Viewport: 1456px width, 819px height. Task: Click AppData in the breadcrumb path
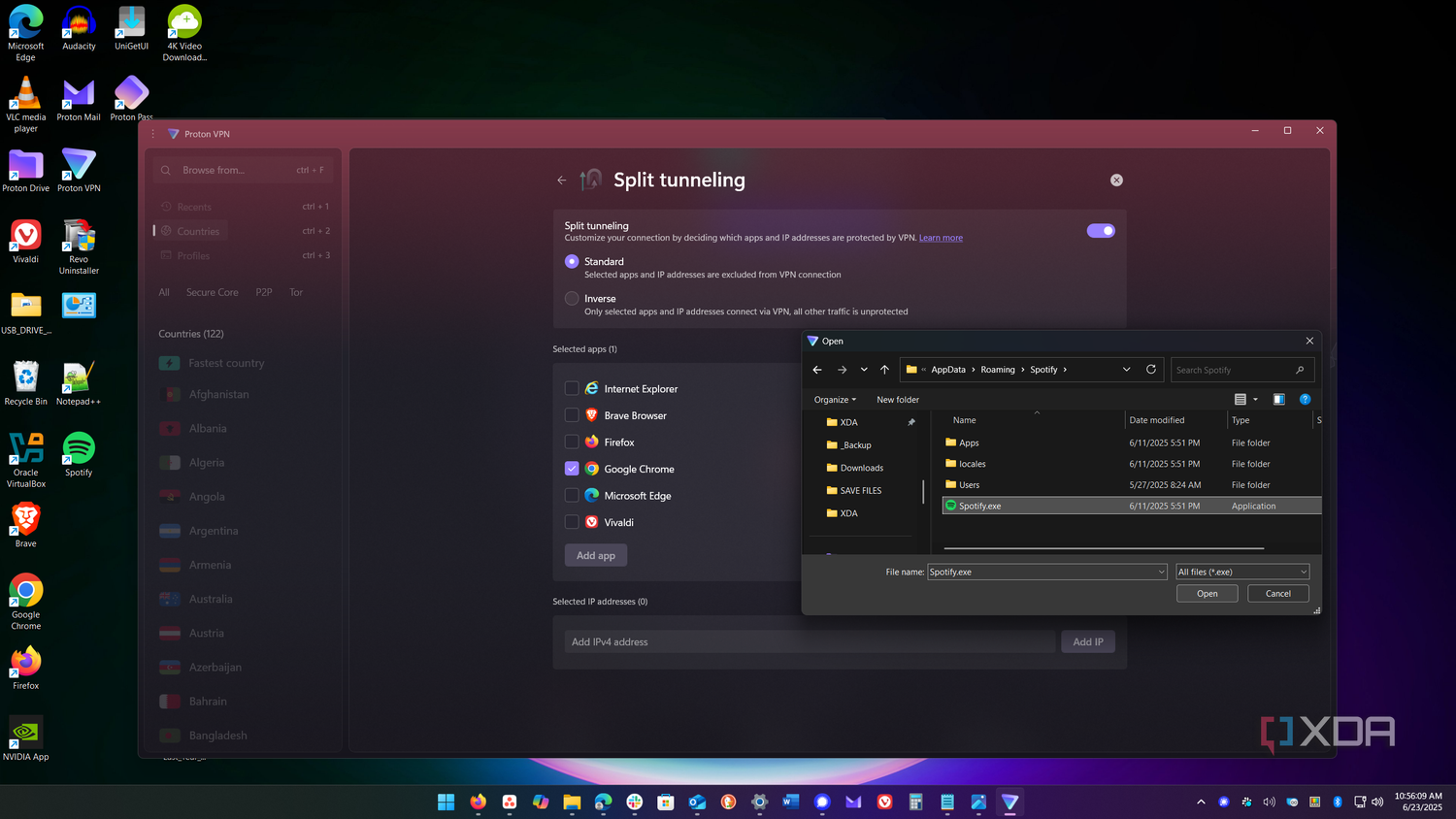(948, 370)
